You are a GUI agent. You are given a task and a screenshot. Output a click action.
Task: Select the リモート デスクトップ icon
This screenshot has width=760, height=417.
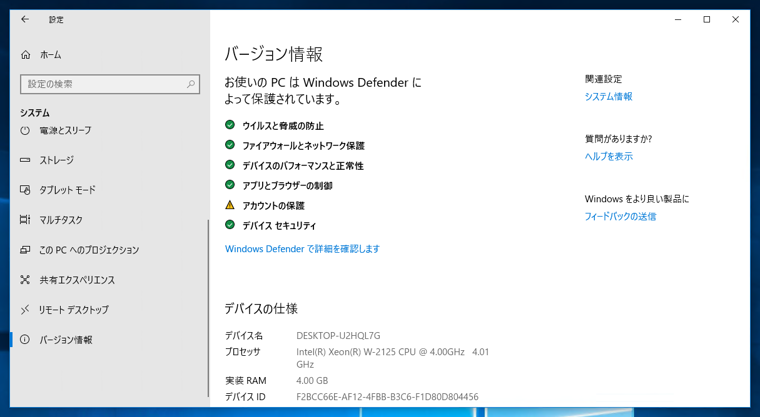click(x=25, y=309)
